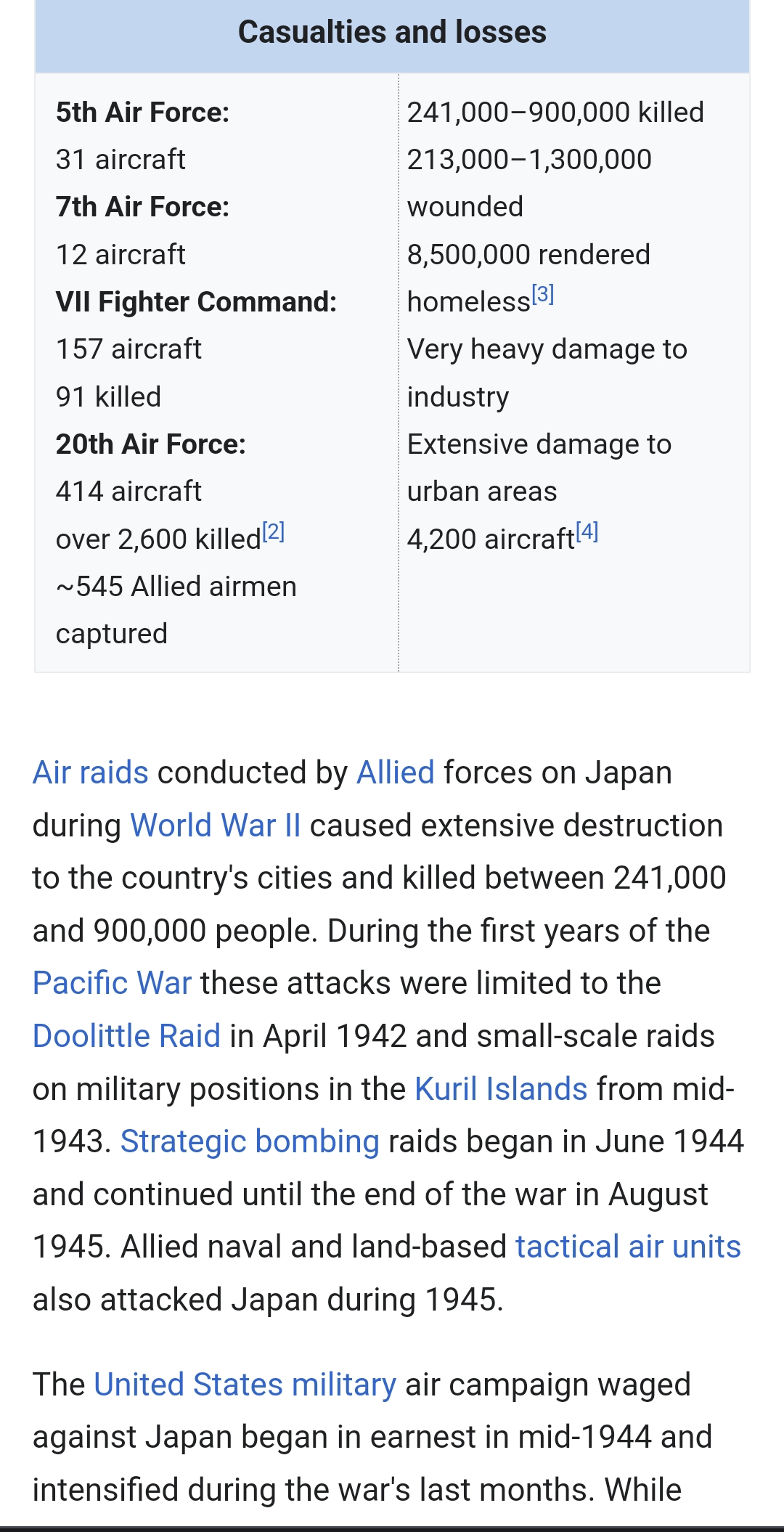This screenshot has height=1532, width=784.
Task: Click the 241,000–900,000 killed text
Action: point(555,113)
